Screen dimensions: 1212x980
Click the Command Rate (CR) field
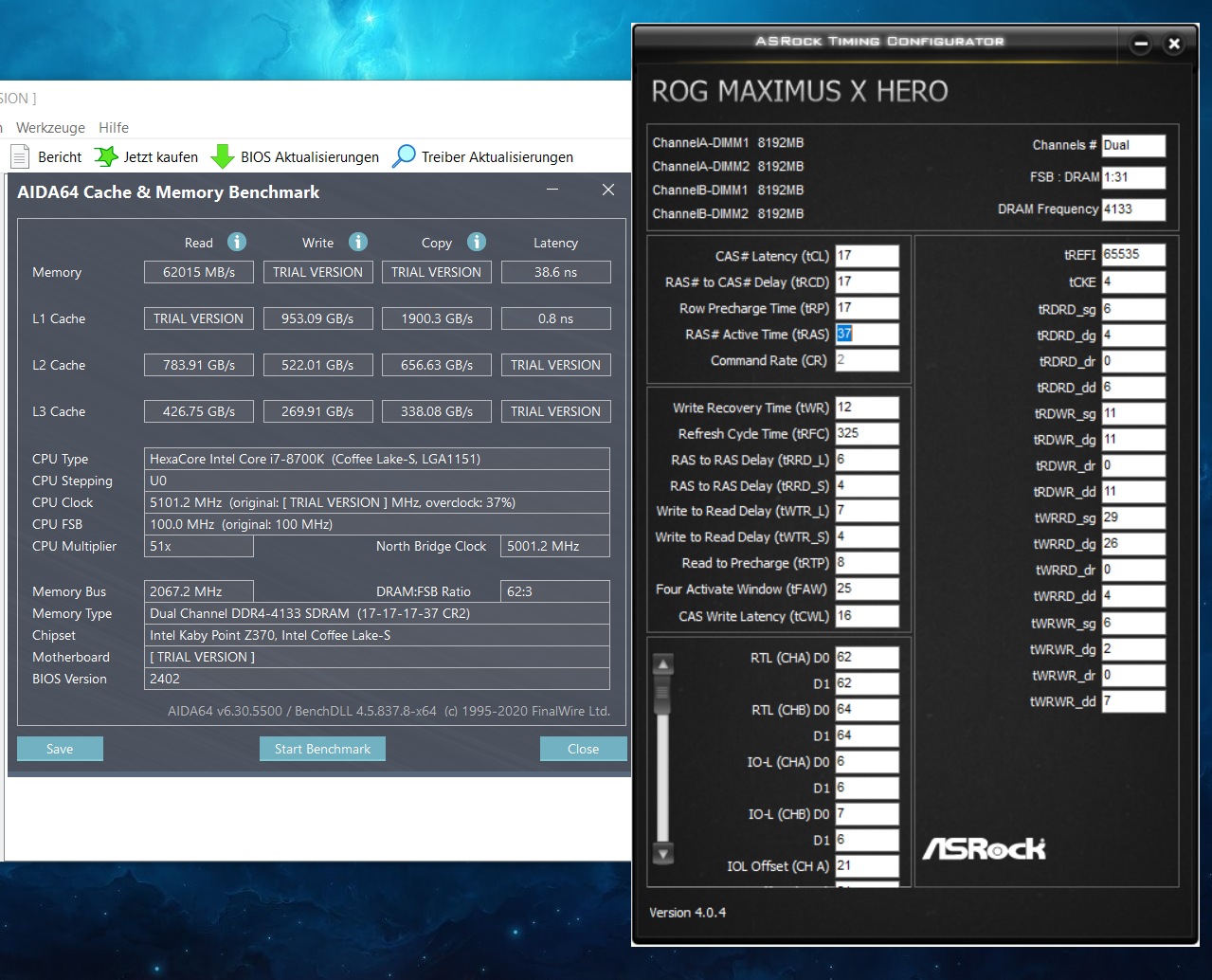point(867,360)
